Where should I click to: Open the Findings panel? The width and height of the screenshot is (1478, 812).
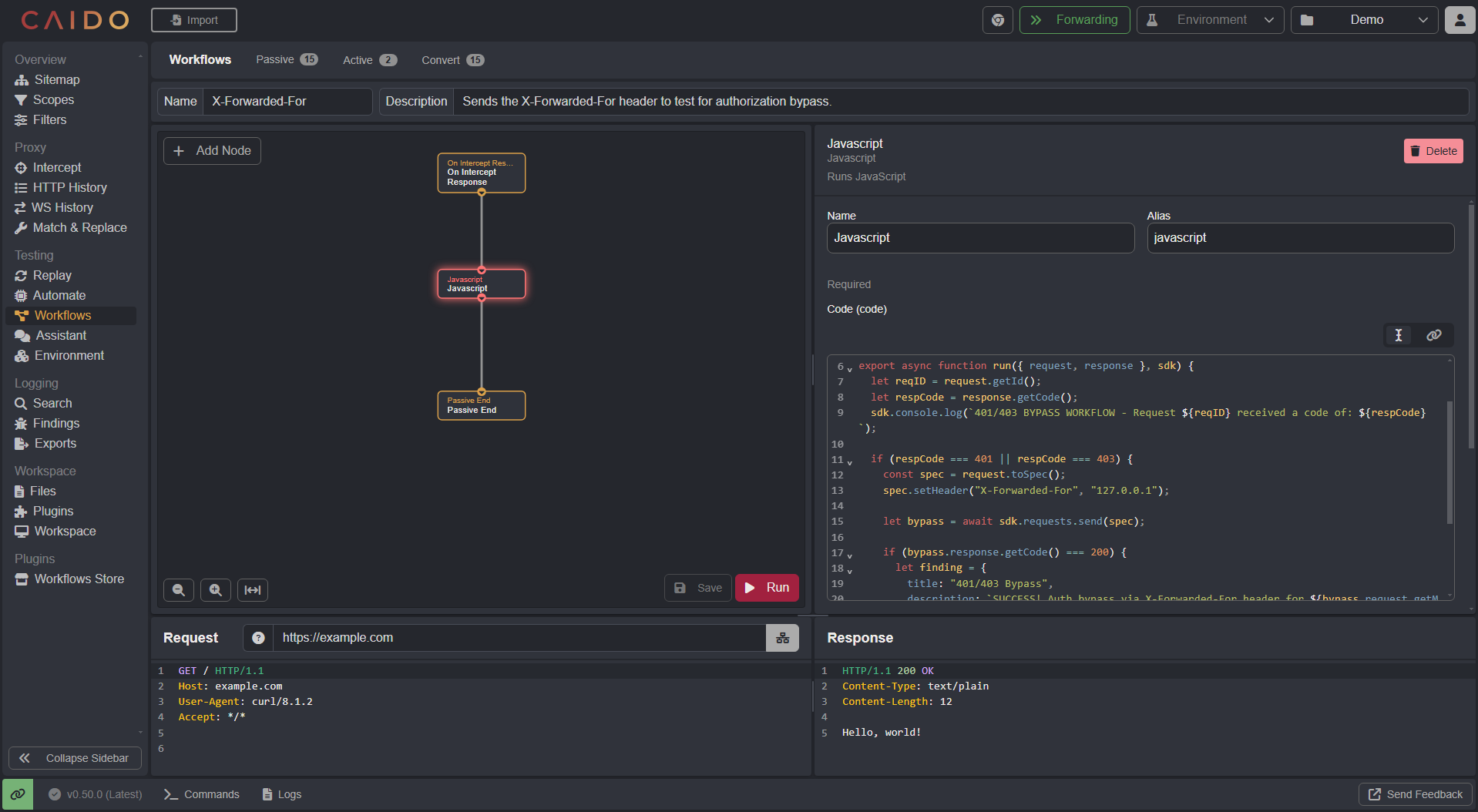[x=55, y=423]
